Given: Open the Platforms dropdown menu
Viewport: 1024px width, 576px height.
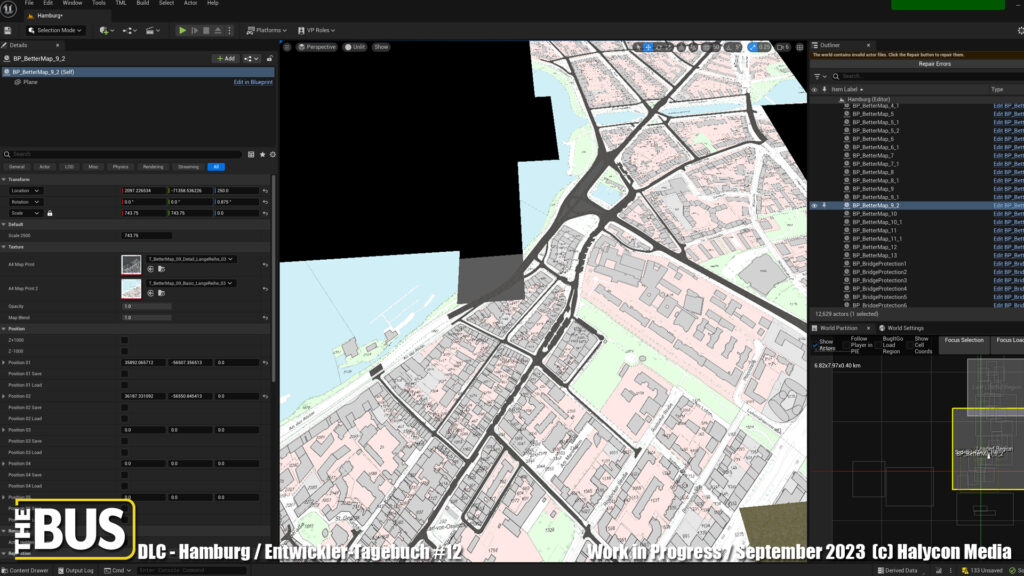Looking at the screenshot, I should (268, 30).
